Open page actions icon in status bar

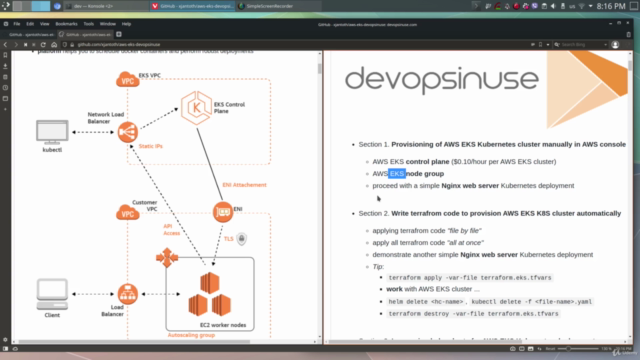point(540,349)
